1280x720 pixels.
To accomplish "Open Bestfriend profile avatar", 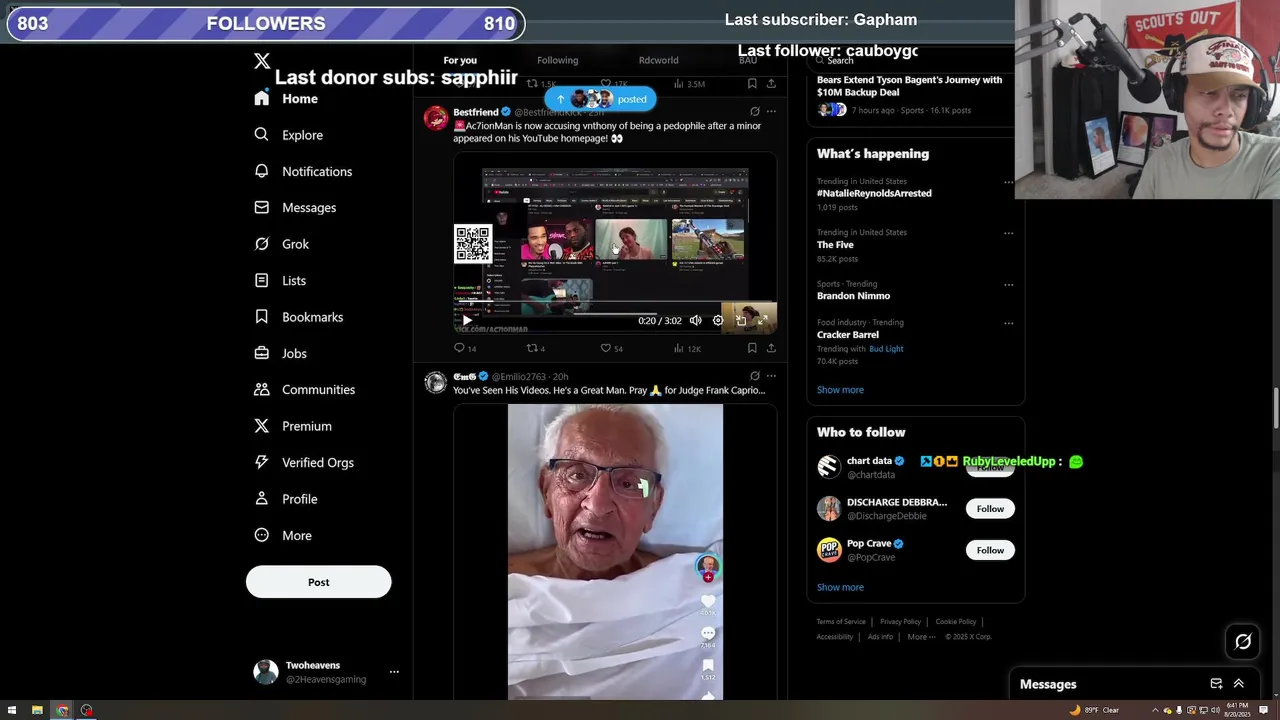I will click(x=436, y=118).
